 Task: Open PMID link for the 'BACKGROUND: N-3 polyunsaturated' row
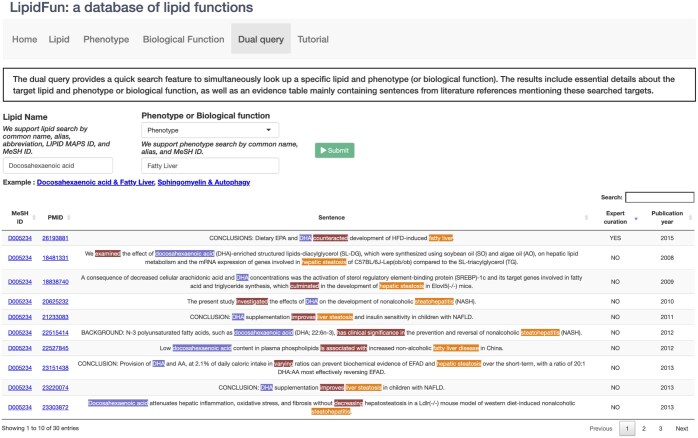click(55, 333)
